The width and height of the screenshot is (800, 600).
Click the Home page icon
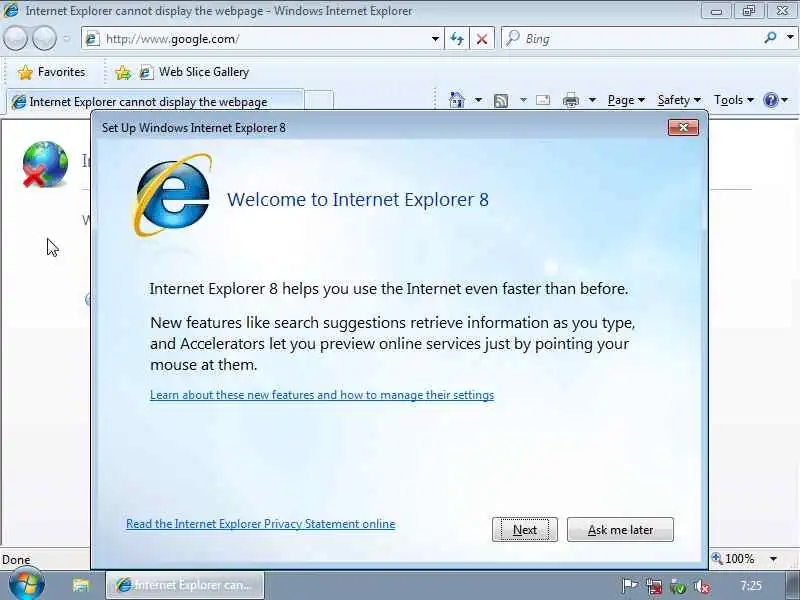pos(457,100)
